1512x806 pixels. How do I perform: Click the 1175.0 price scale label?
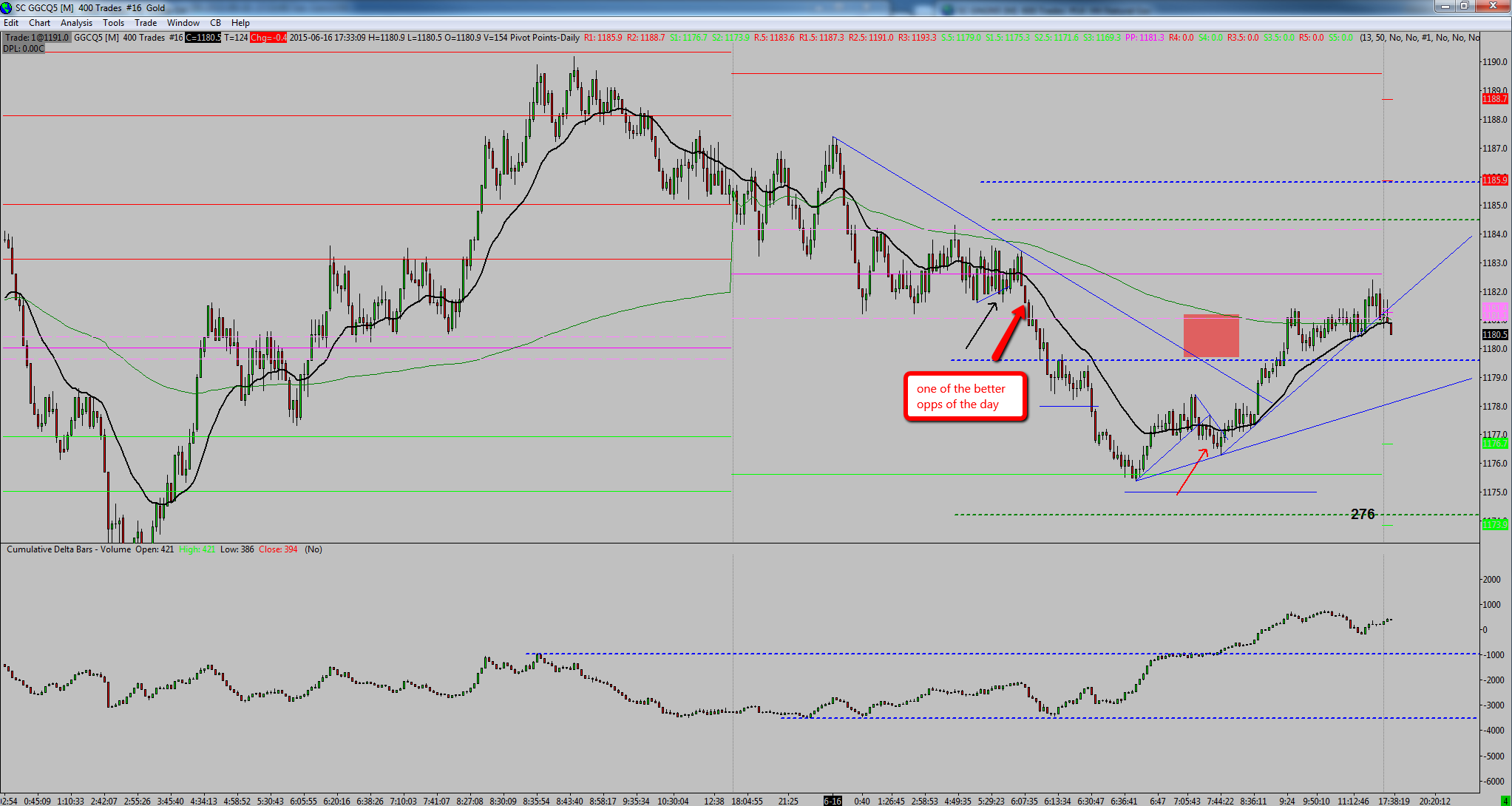[x=1494, y=492]
